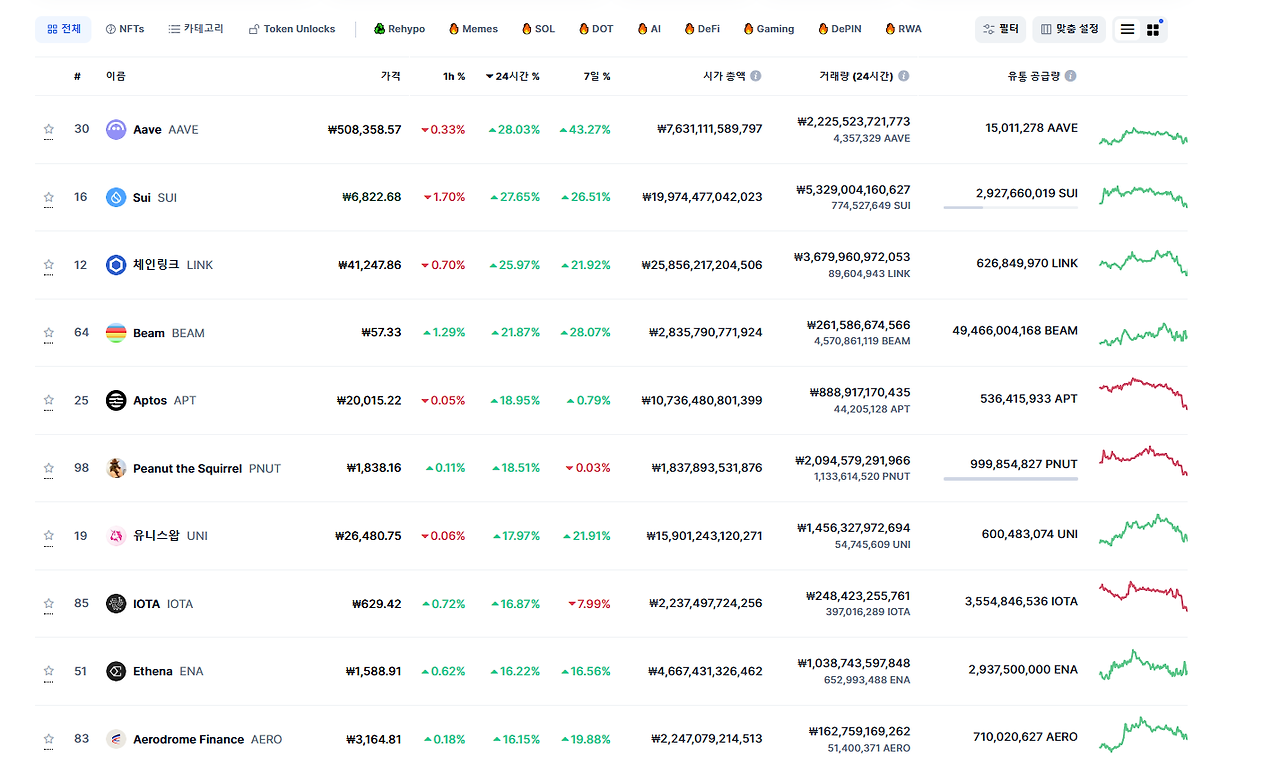Open Aerodrome Finance AERO link

pos(208,739)
